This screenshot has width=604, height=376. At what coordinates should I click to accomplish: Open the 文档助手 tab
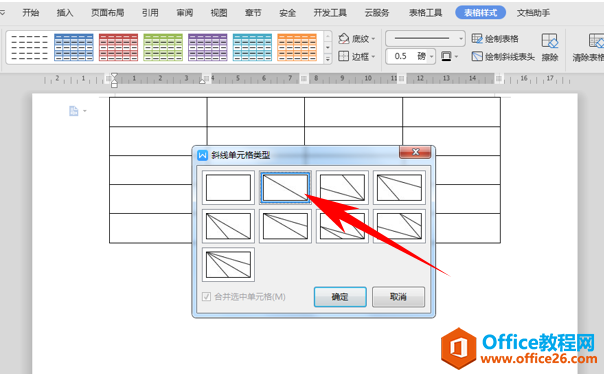[x=533, y=13]
